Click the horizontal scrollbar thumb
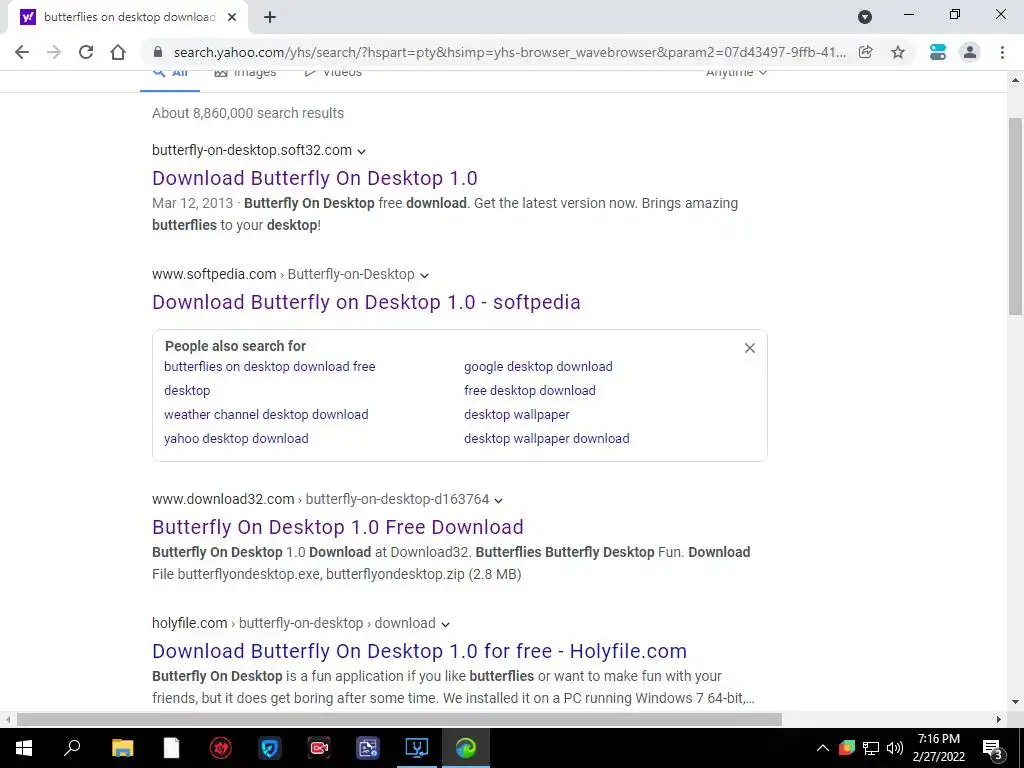 pyautogui.click(x=398, y=720)
